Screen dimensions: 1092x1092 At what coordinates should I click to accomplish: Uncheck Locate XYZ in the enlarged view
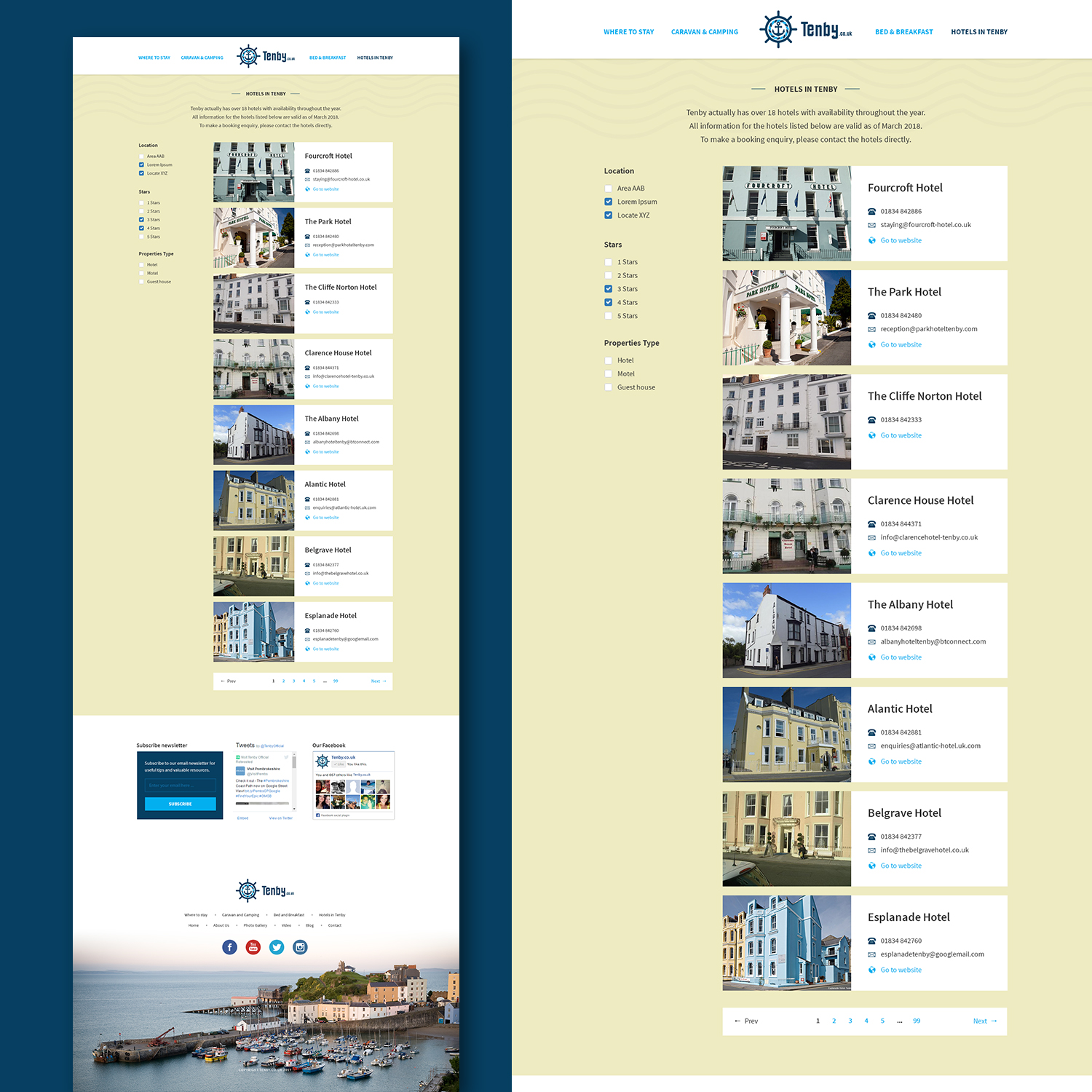[x=609, y=215]
